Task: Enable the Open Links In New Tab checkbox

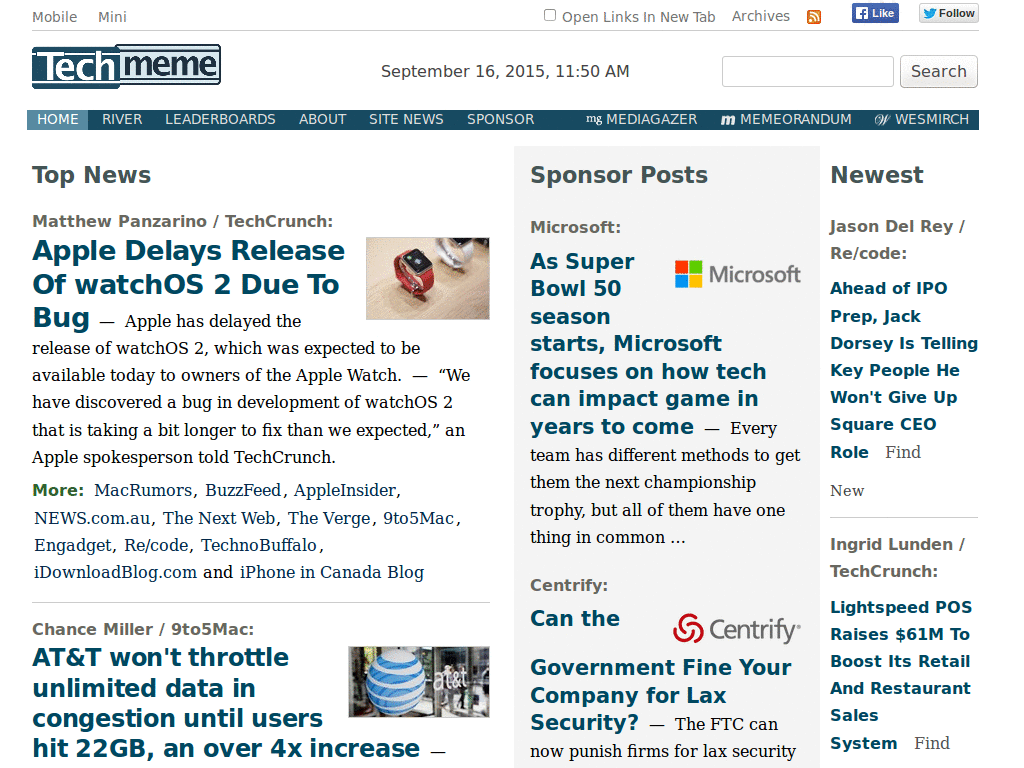Action: pos(549,15)
